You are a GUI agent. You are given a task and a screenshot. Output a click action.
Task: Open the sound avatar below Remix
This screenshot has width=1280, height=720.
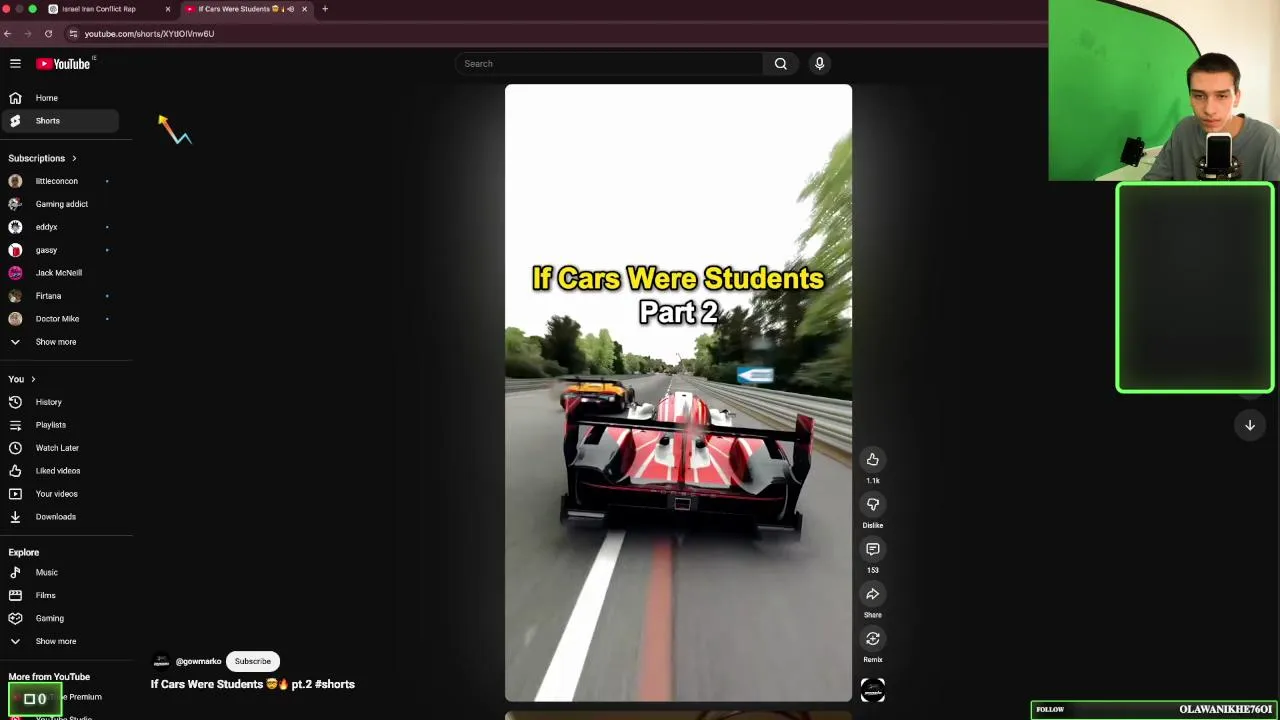click(x=872, y=690)
